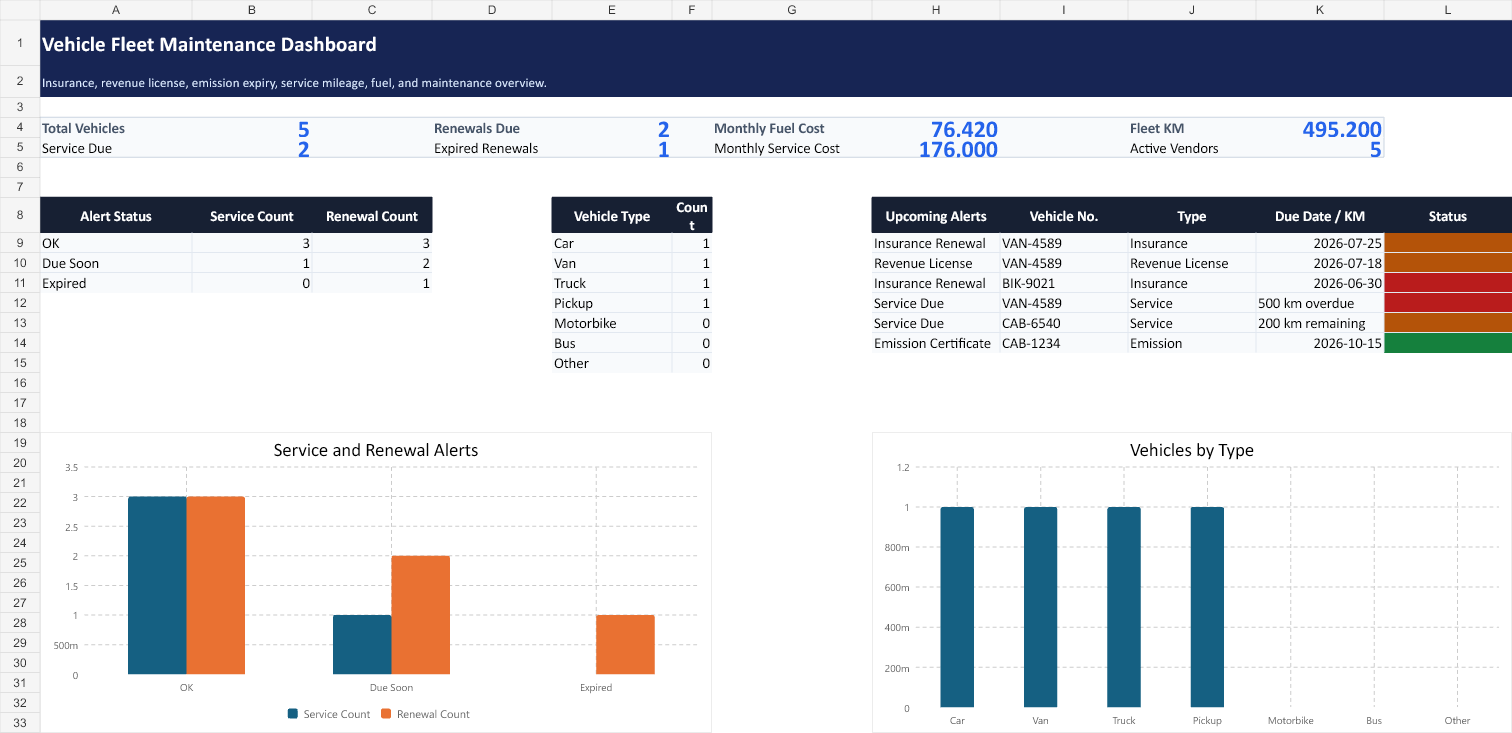Viewport: 1512px width, 733px height.
Task: Click the Fleet KM value 495.200
Action: [x=1342, y=129]
